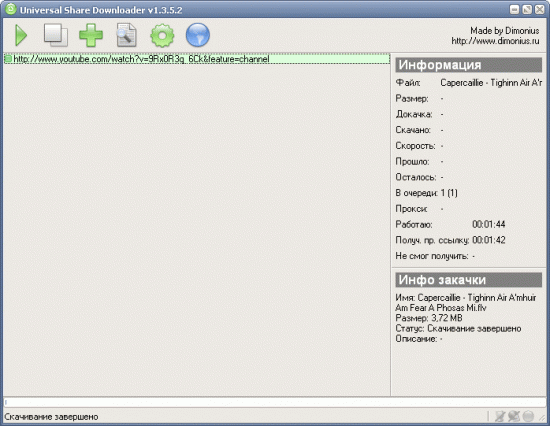
Task: Click the green status square beside the URL
Action: tap(8, 59)
